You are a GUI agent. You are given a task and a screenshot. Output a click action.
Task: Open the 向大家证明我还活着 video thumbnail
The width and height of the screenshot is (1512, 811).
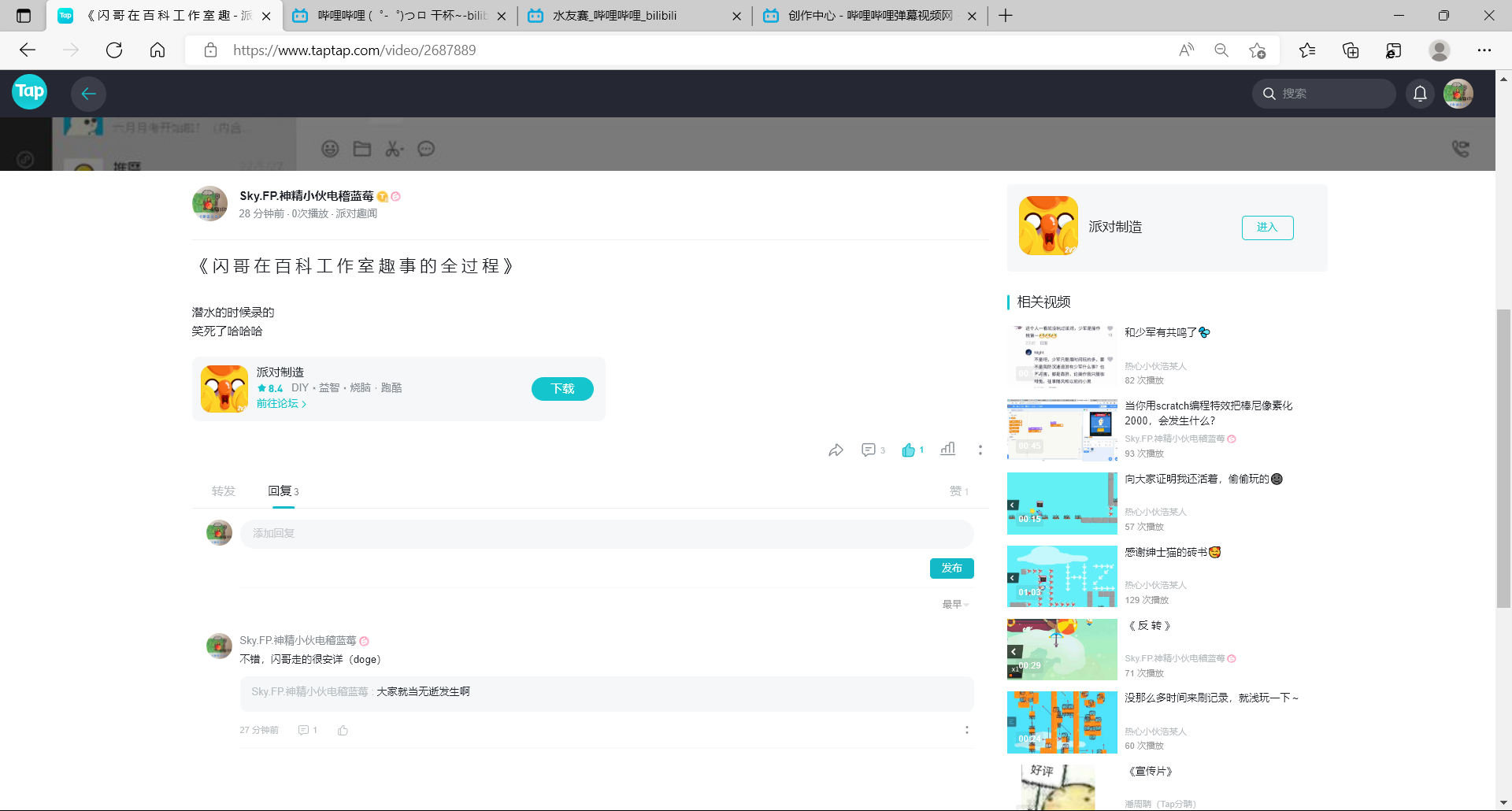click(1062, 503)
